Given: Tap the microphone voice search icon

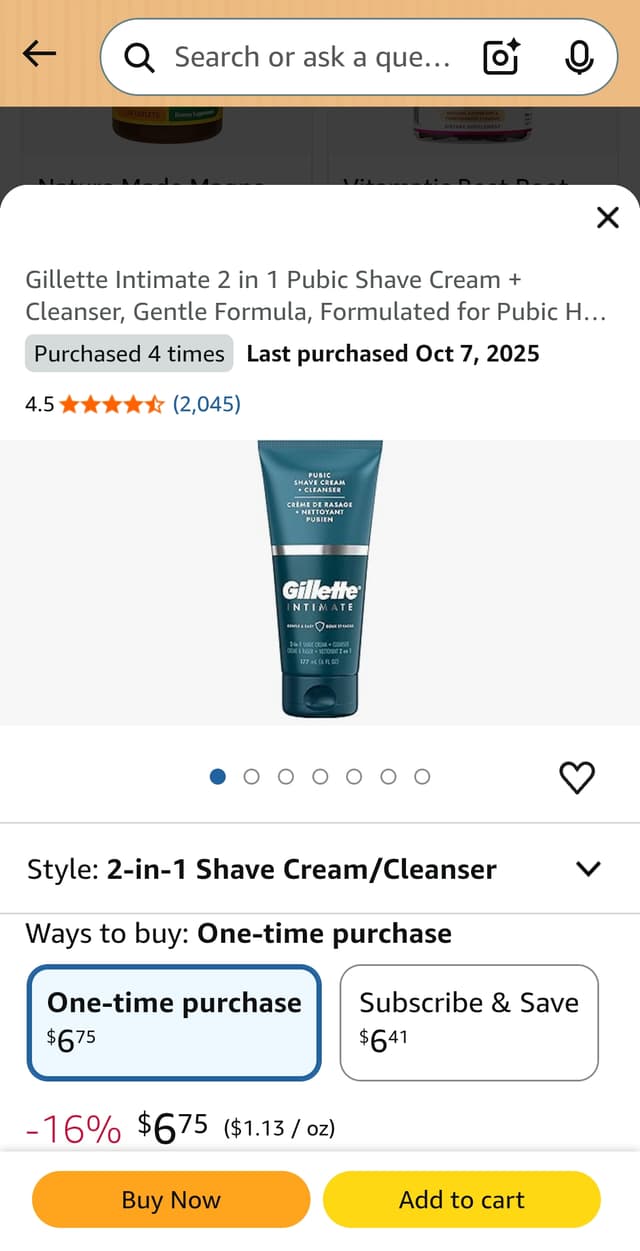Looking at the screenshot, I should 578,57.
